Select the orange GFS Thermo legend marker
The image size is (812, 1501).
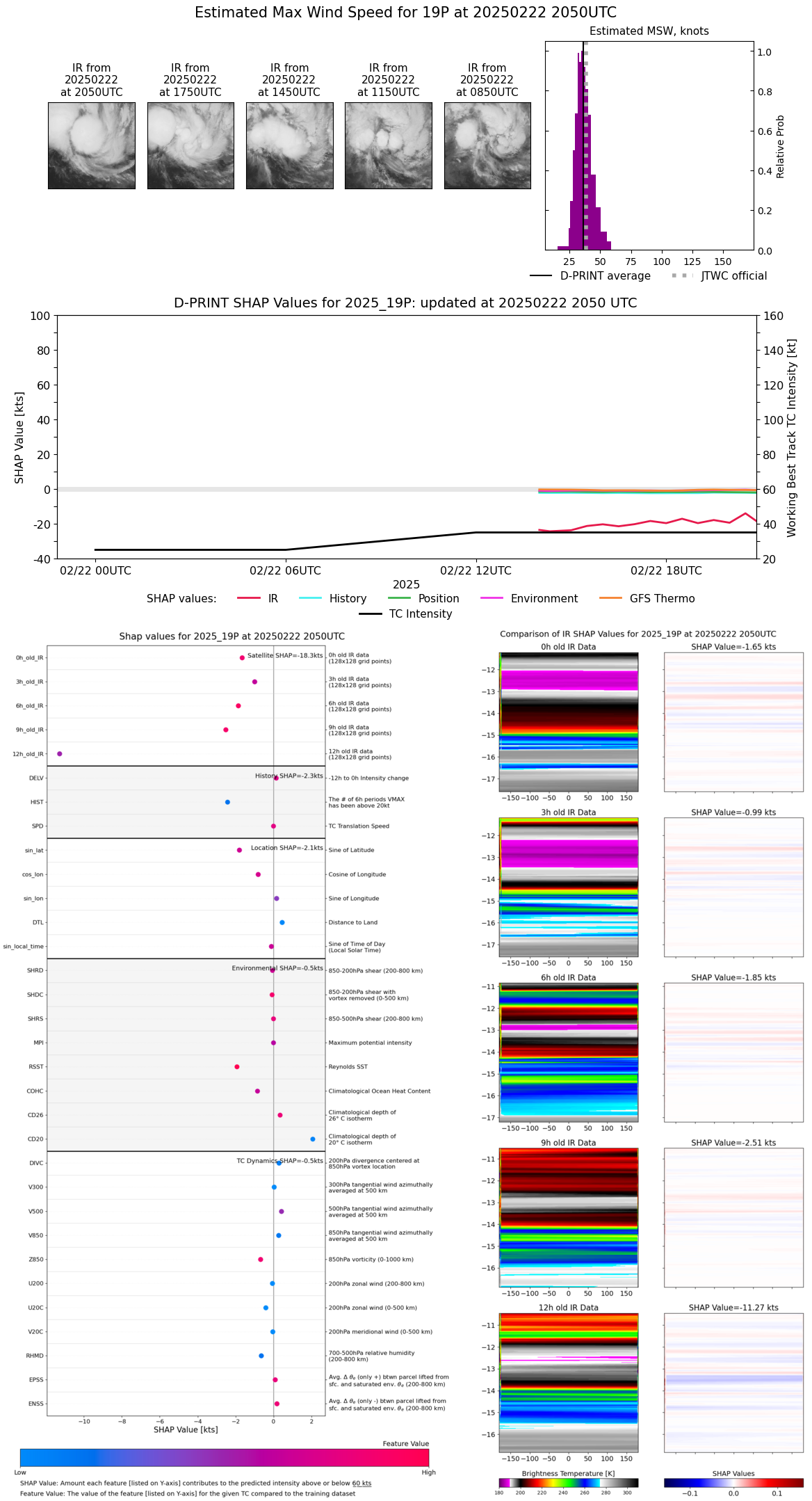(x=610, y=598)
